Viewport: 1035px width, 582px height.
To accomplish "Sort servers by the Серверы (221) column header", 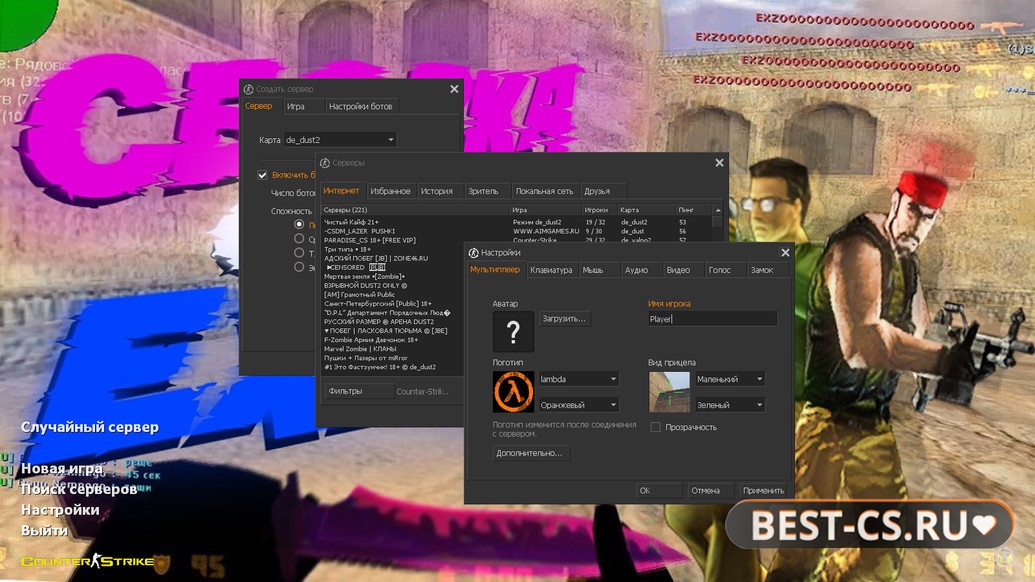I will 416,210.
